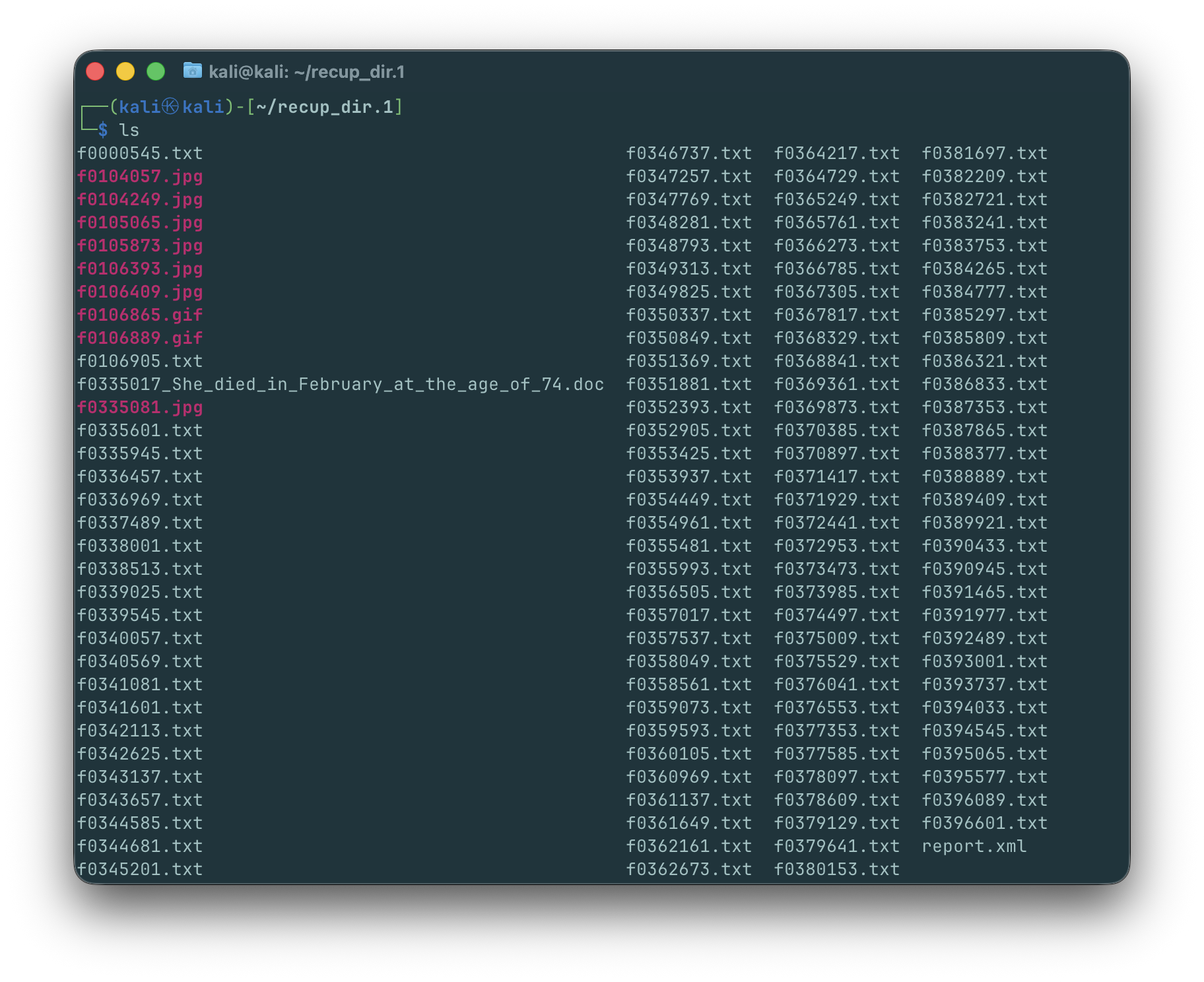The width and height of the screenshot is (1204, 982).
Task: Click report.xml in the last column
Action: coord(974,846)
